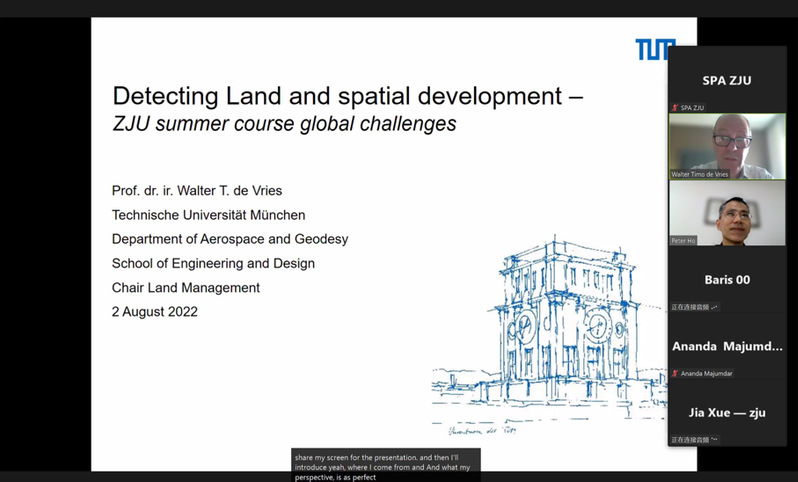Click the live caption subtitle box

tap(385, 464)
